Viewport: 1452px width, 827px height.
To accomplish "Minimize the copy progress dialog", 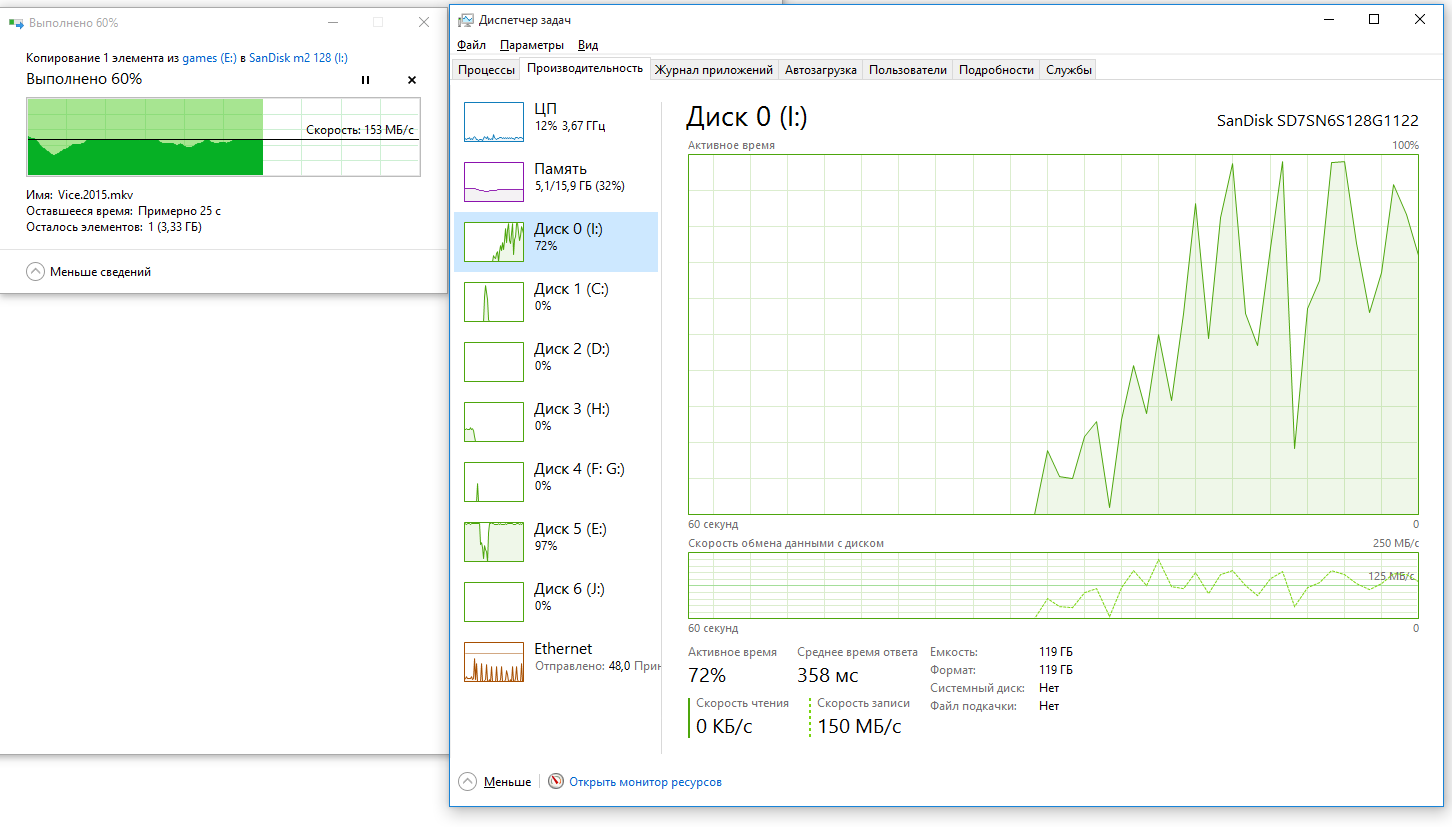I will 333,21.
